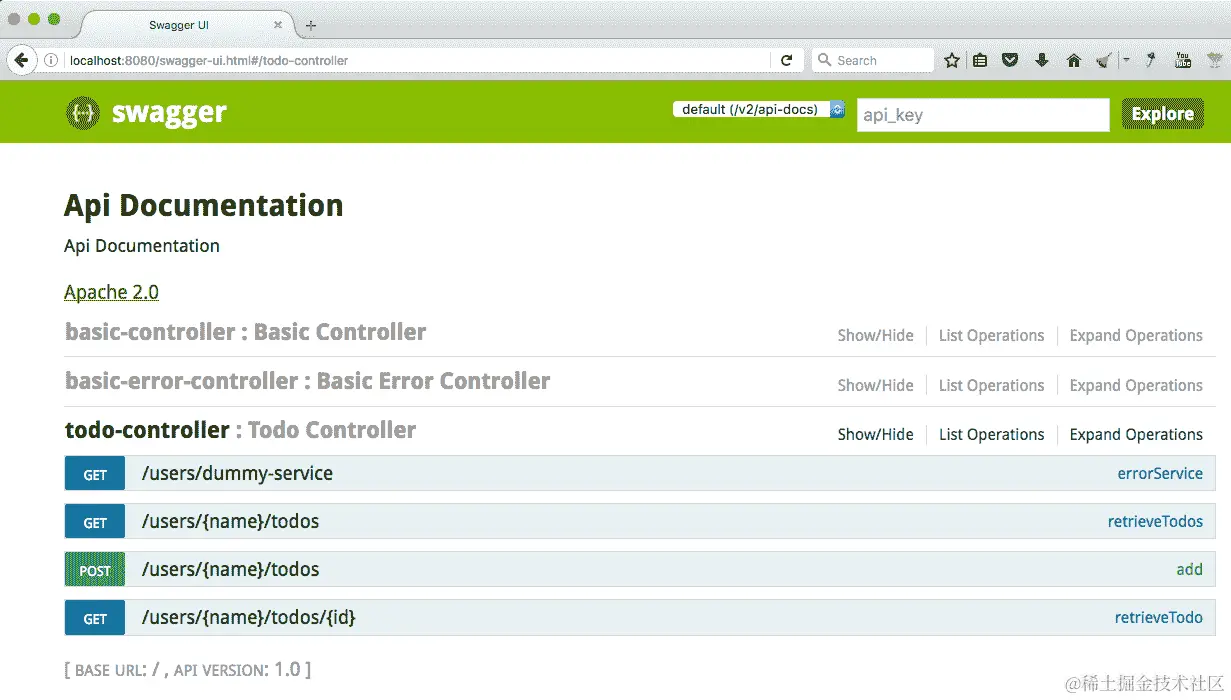Open the add operation link

[1189, 570]
